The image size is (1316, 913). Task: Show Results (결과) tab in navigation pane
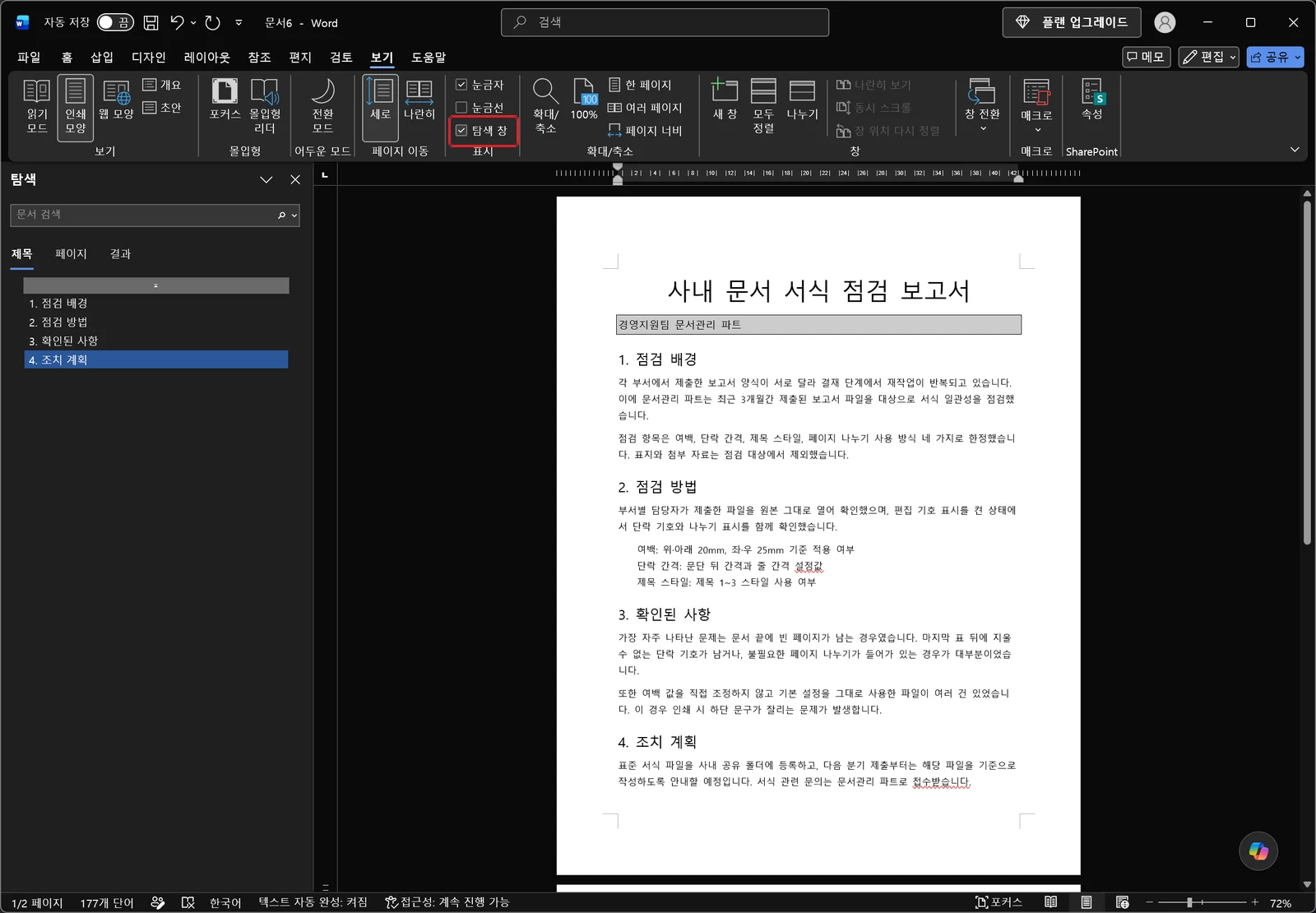click(120, 254)
